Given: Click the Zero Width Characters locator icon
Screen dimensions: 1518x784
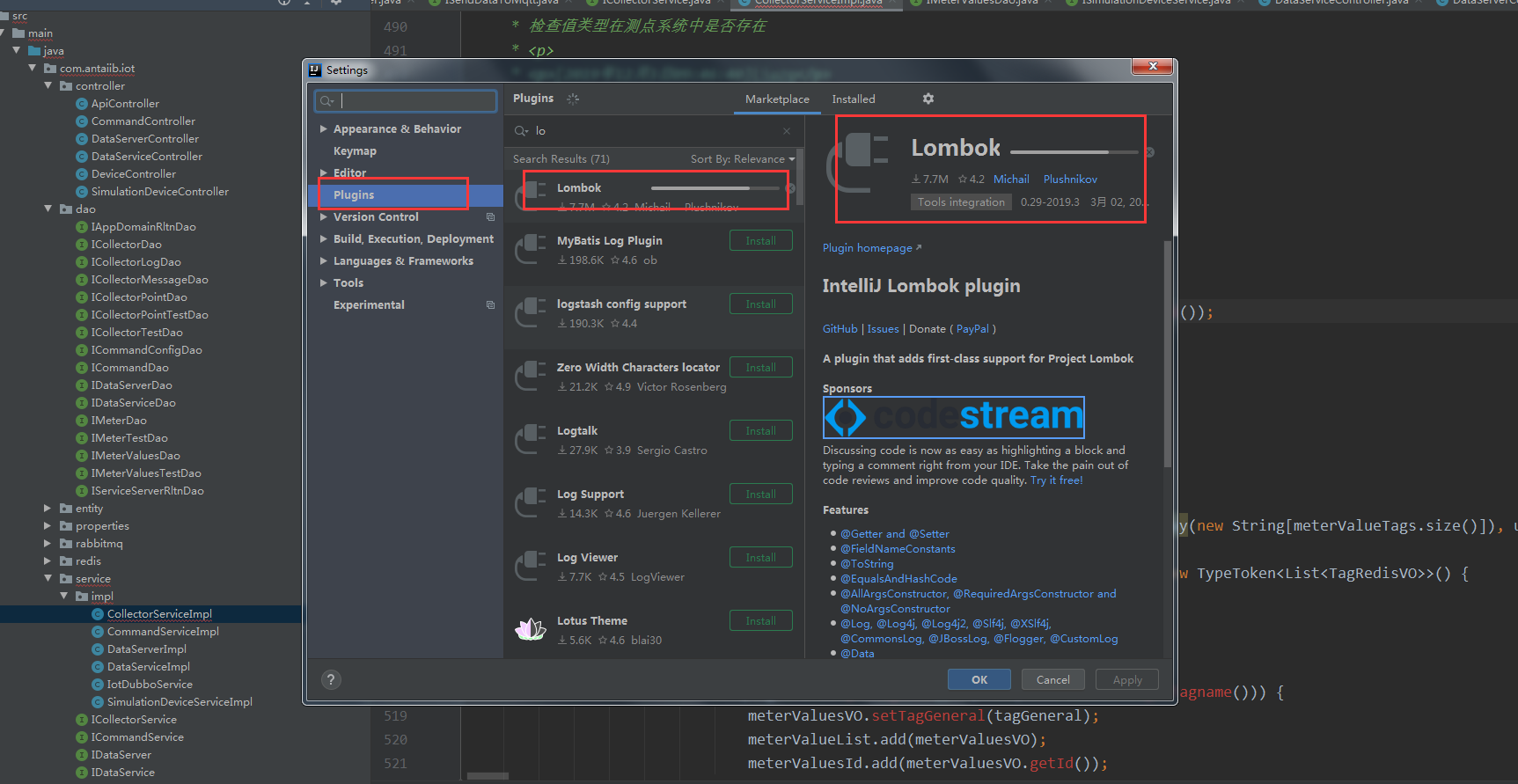Looking at the screenshot, I should coord(531,376).
